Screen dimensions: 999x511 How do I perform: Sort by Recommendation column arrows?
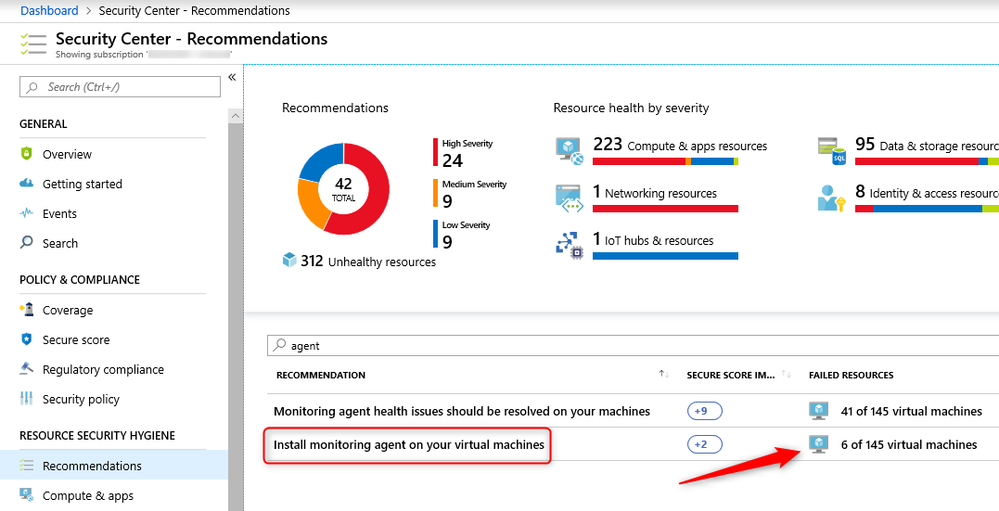(663, 375)
